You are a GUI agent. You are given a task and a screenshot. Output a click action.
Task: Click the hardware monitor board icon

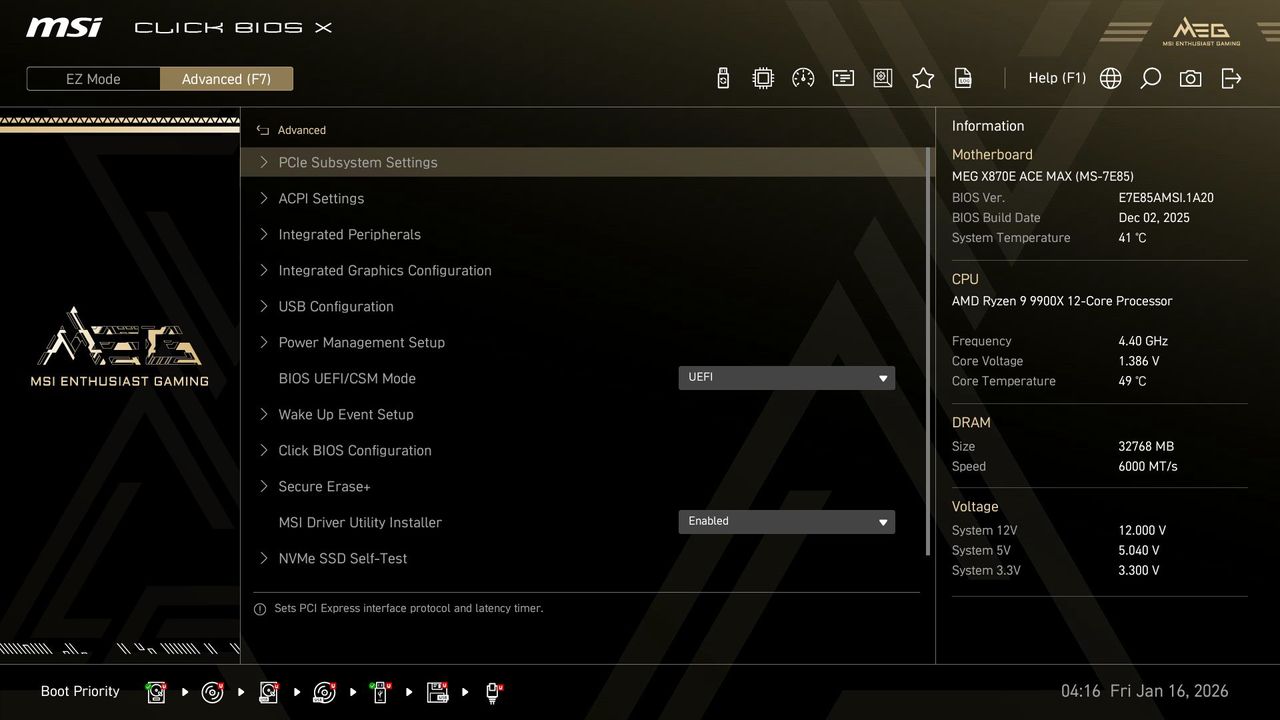pos(883,78)
